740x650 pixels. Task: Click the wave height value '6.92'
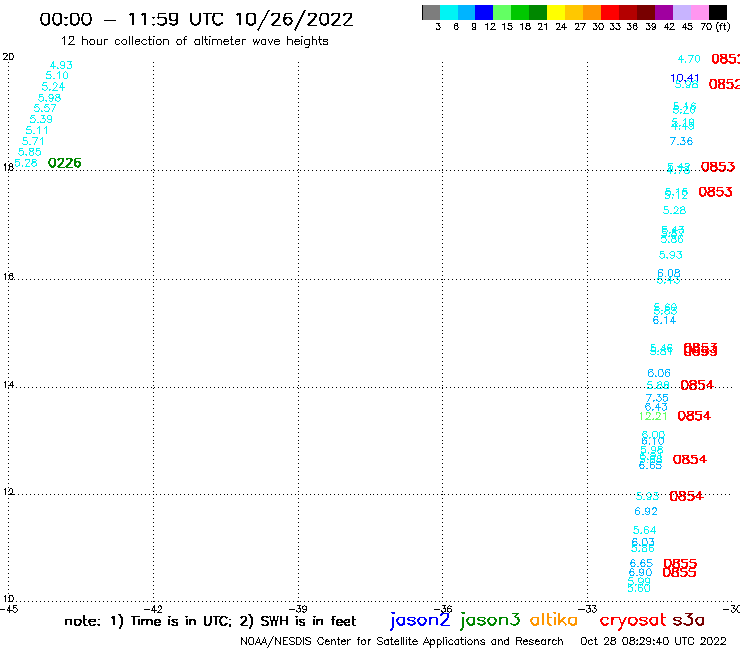click(x=646, y=511)
